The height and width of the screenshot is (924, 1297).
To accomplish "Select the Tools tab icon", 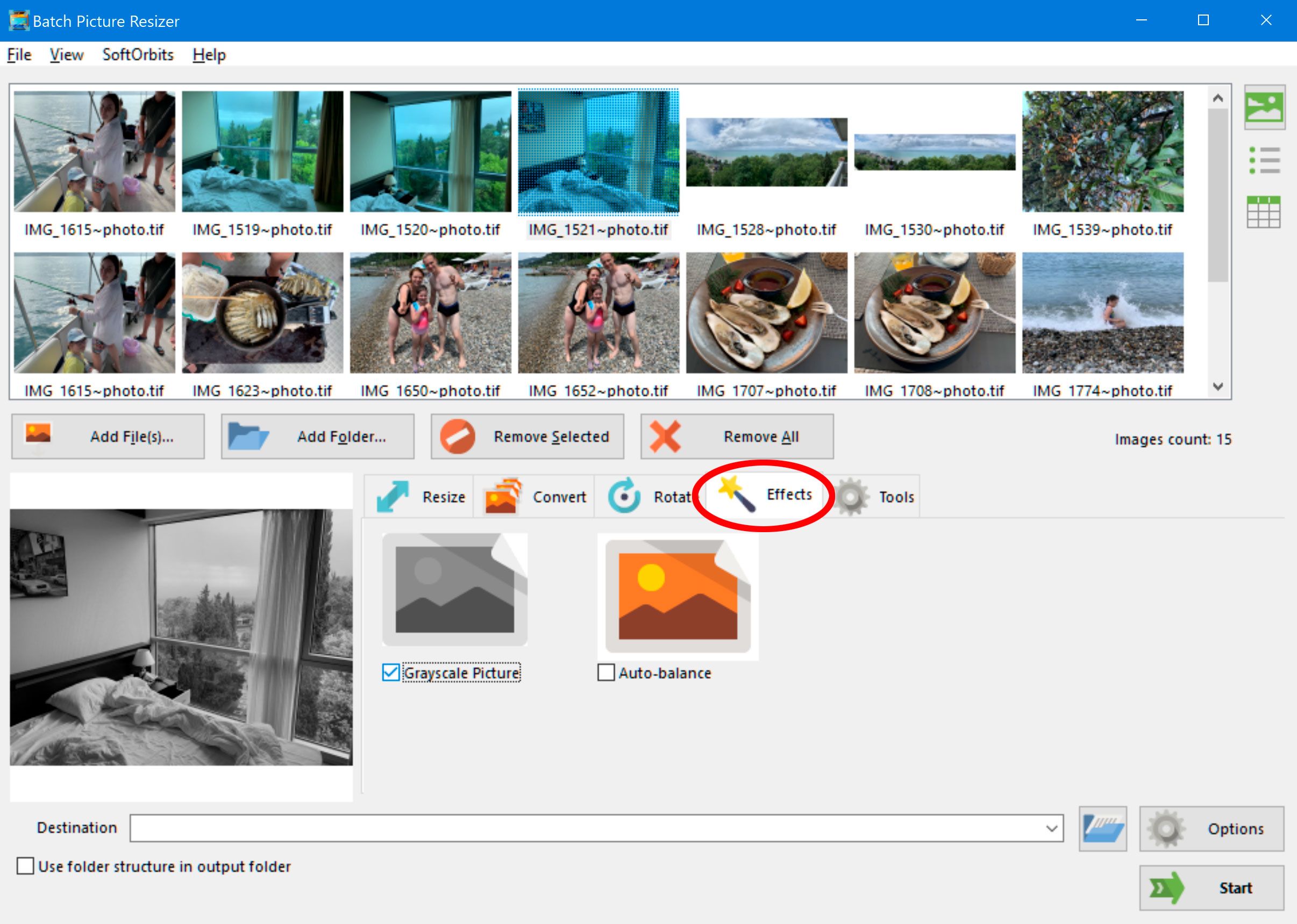I will 851,497.
